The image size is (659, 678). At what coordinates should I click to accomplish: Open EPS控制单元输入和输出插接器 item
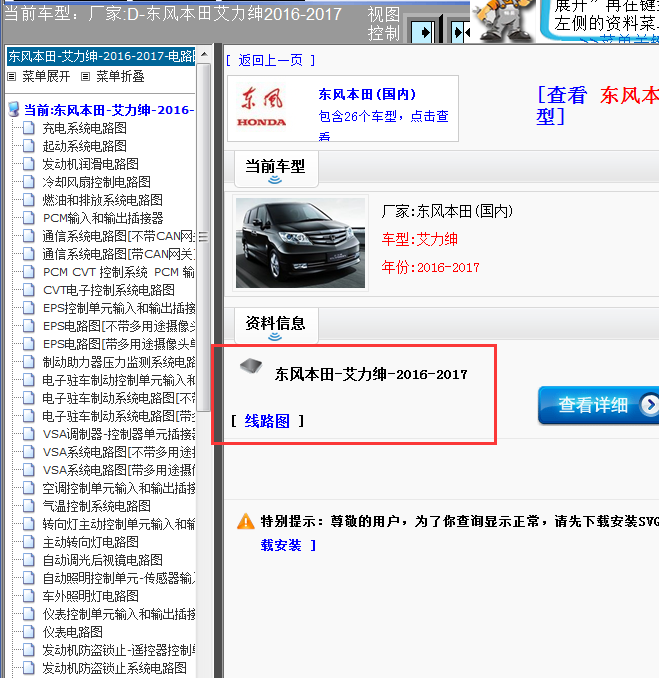click(119, 308)
